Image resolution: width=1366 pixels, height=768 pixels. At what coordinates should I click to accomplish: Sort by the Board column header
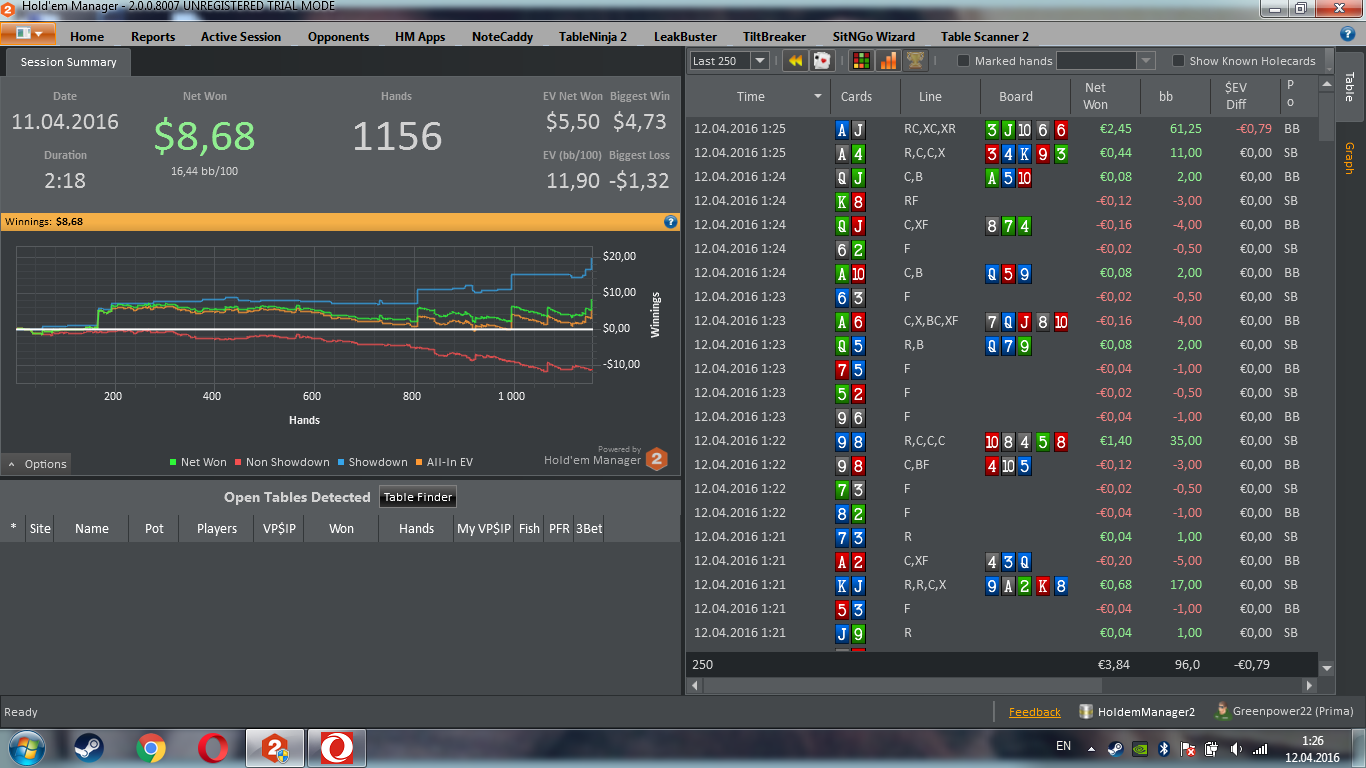point(1015,96)
